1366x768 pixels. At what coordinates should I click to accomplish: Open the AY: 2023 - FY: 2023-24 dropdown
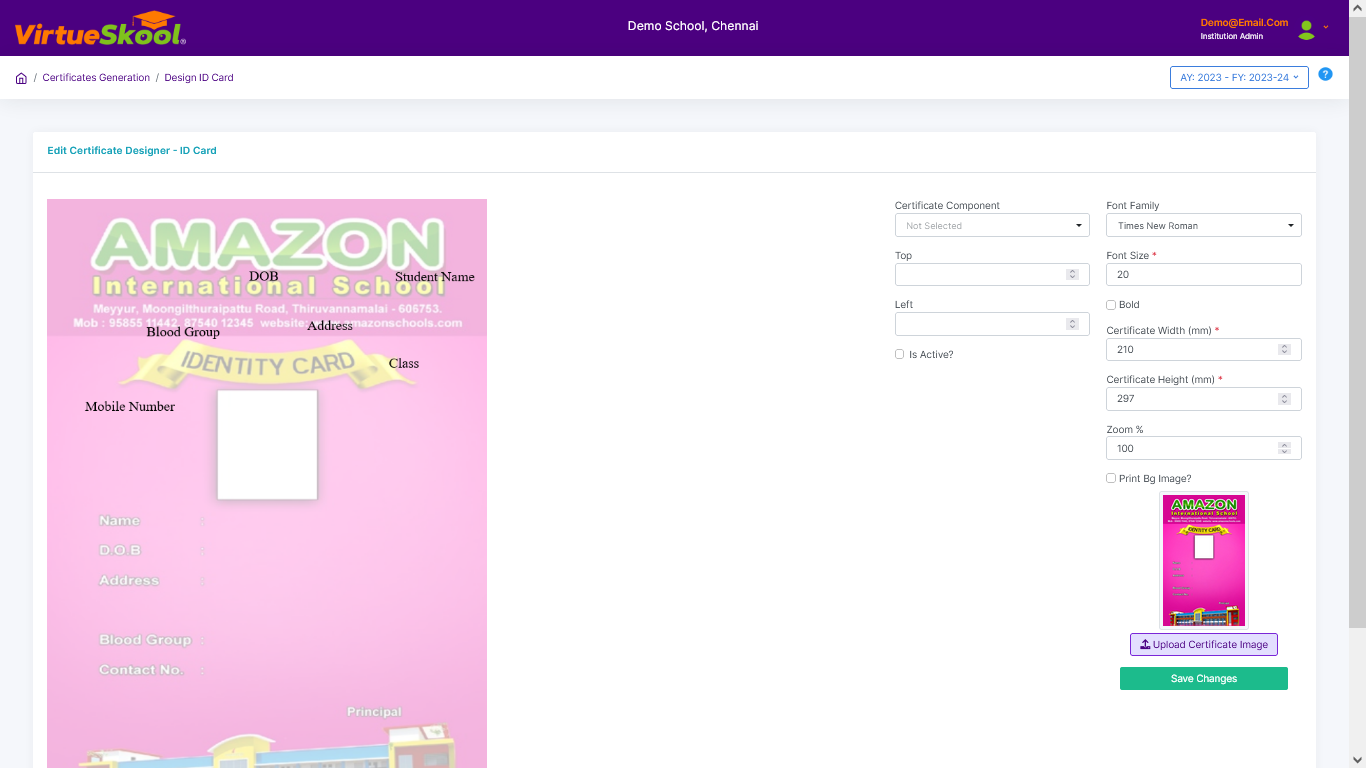point(1239,77)
